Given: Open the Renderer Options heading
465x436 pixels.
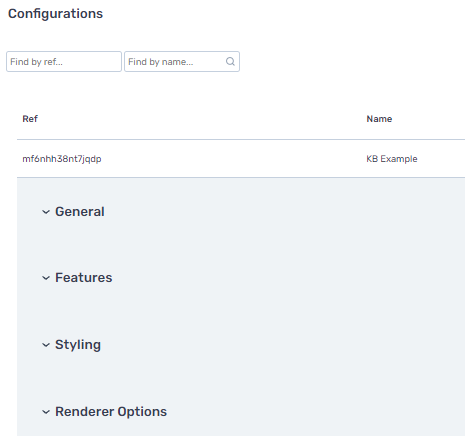Looking at the screenshot, I should click(x=111, y=412).
